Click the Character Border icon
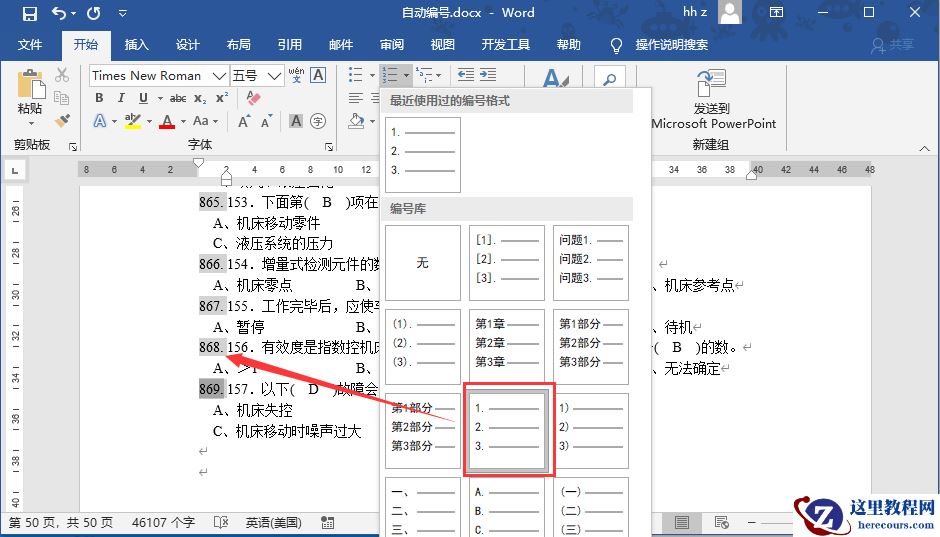This screenshot has width=940, height=537. [x=318, y=75]
